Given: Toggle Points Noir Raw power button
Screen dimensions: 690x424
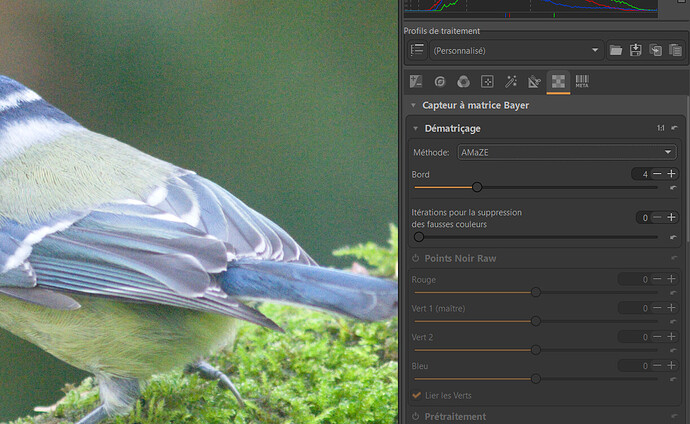Looking at the screenshot, I should [415, 259].
